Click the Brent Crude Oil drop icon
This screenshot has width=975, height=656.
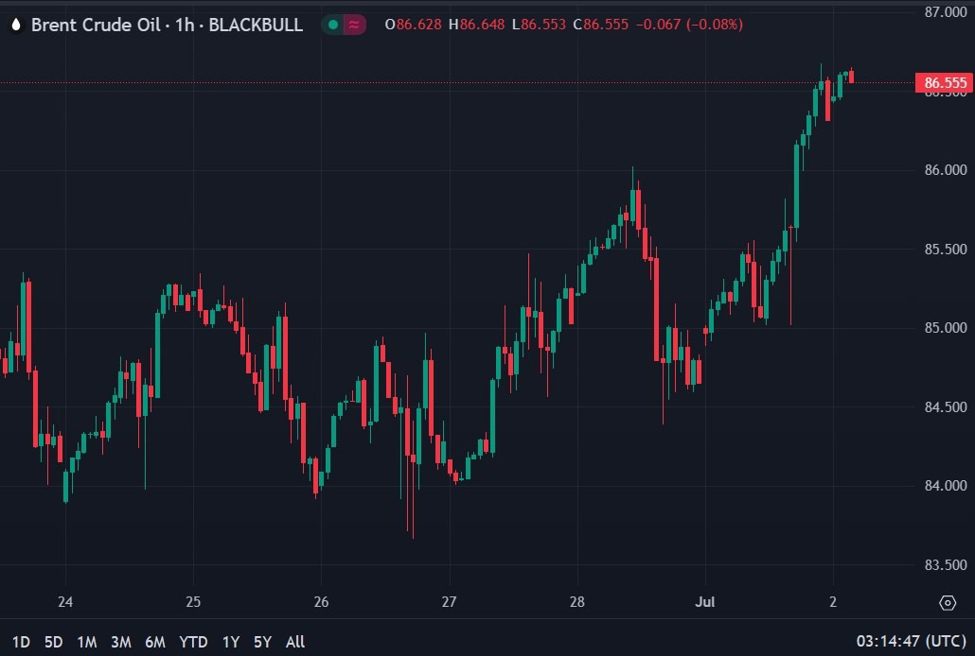click(x=16, y=25)
